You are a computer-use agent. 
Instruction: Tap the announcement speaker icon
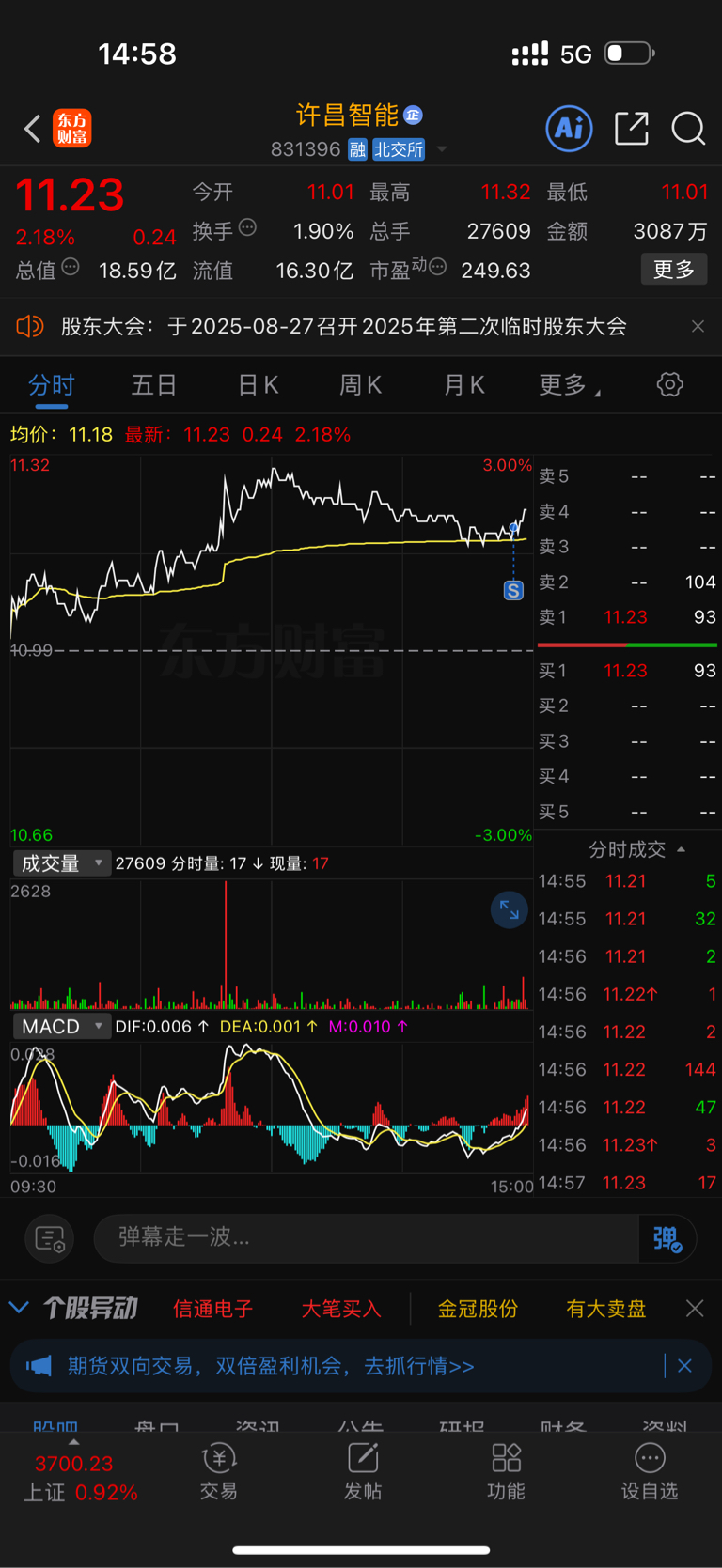[30, 326]
